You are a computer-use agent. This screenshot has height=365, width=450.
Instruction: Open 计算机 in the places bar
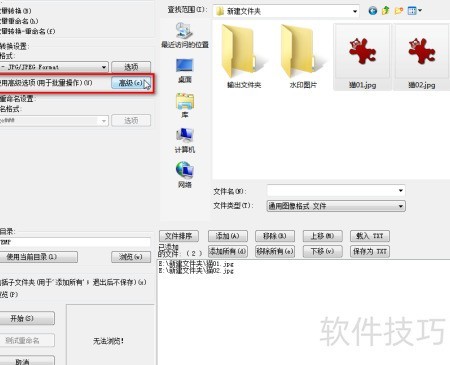point(185,141)
